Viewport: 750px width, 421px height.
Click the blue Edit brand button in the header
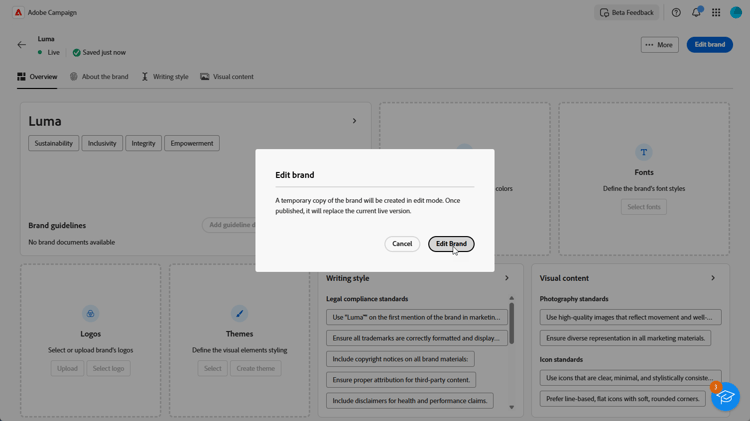[x=710, y=44]
